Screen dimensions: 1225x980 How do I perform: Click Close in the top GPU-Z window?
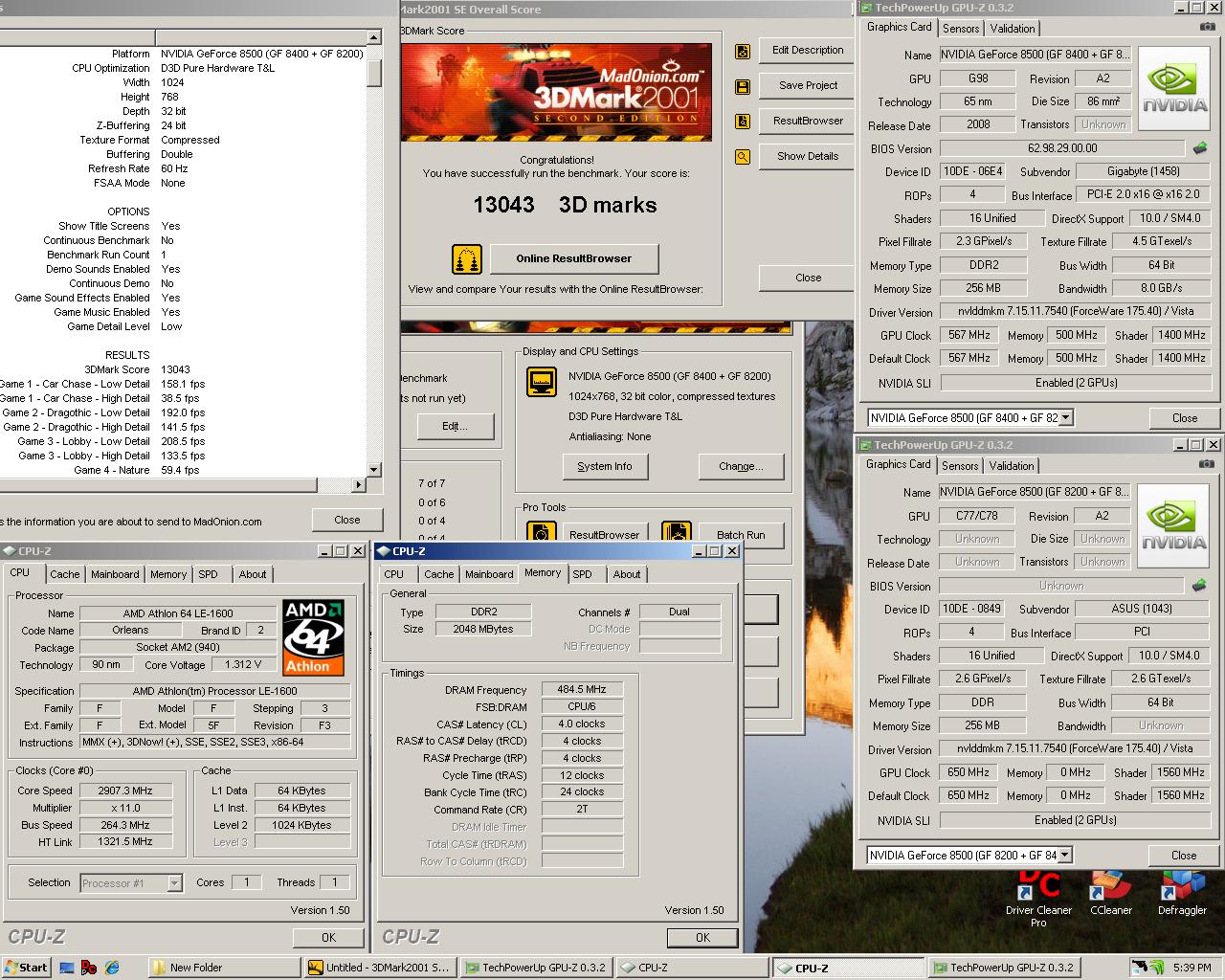click(1185, 418)
